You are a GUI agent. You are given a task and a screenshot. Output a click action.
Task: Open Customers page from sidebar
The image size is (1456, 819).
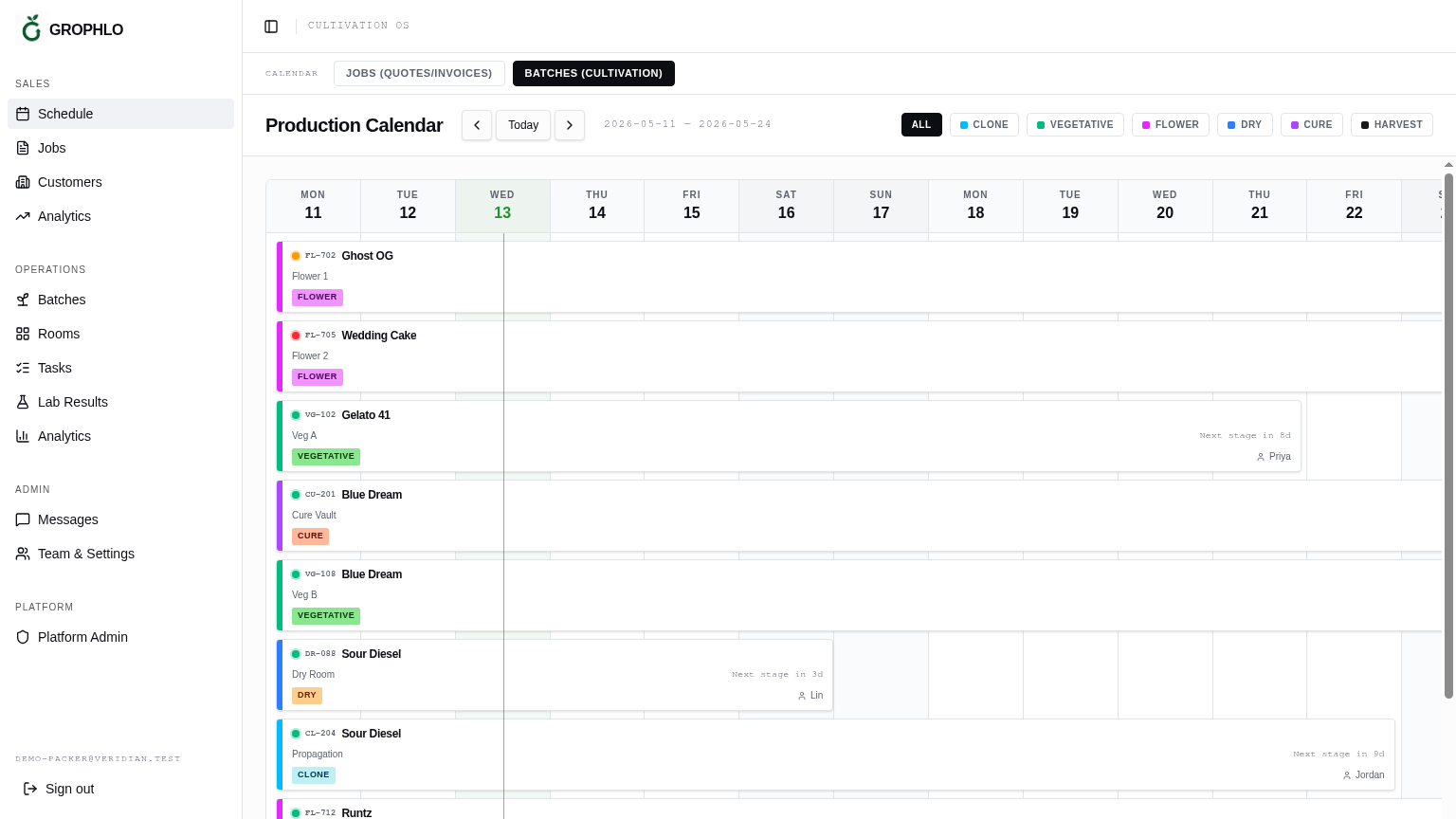click(x=120, y=182)
